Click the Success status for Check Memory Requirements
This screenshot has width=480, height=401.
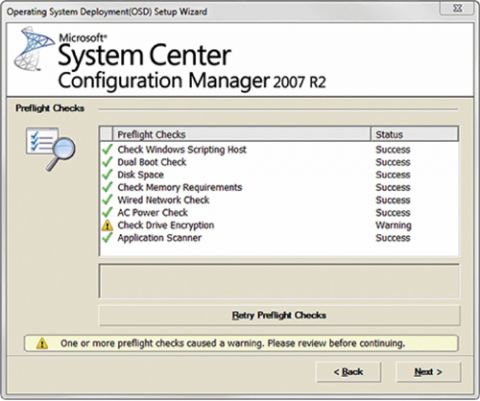[x=393, y=187]
